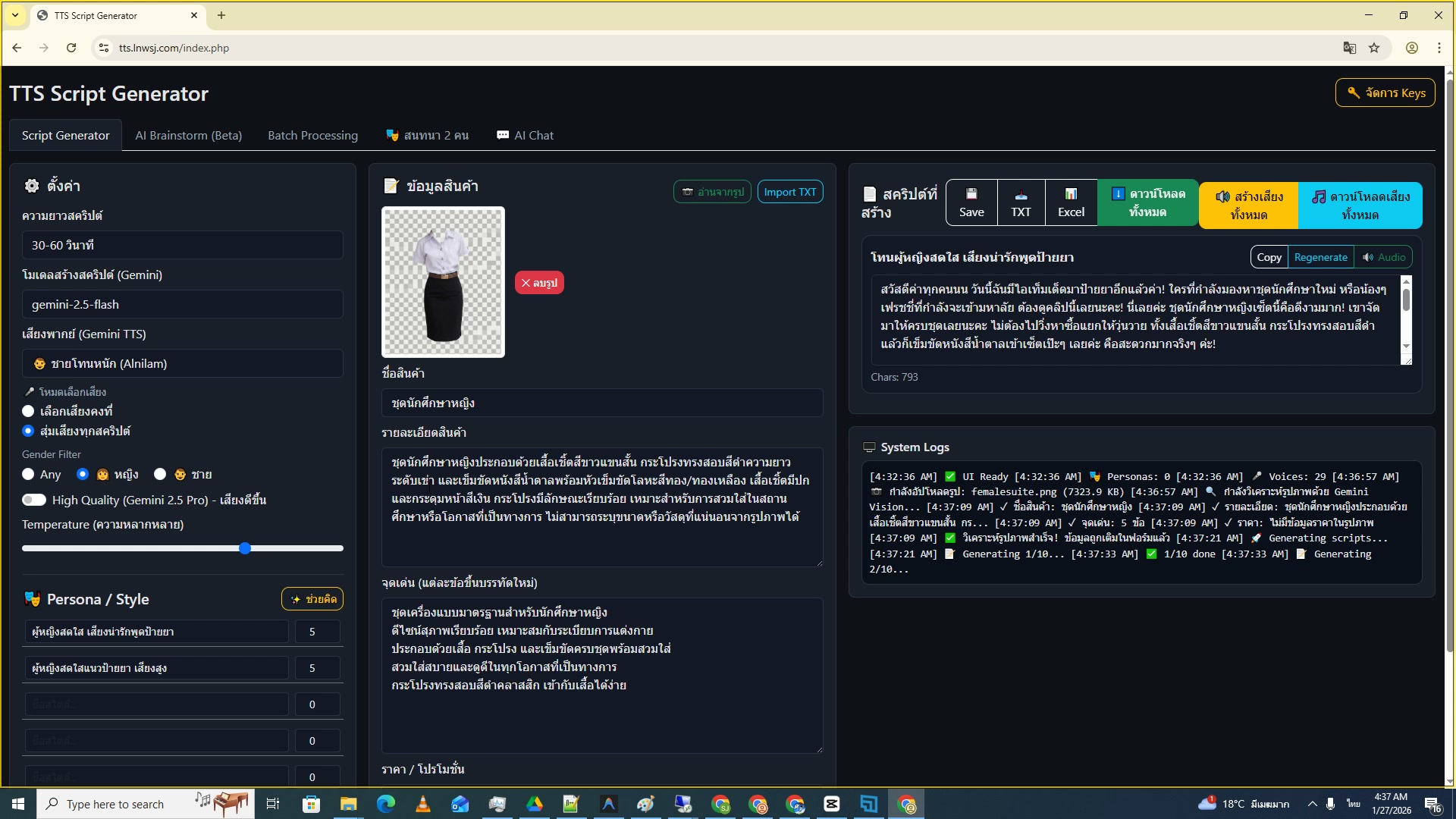Click the Save script icon button
Viewport: 1456px width, 819px height.
(971, 202)
